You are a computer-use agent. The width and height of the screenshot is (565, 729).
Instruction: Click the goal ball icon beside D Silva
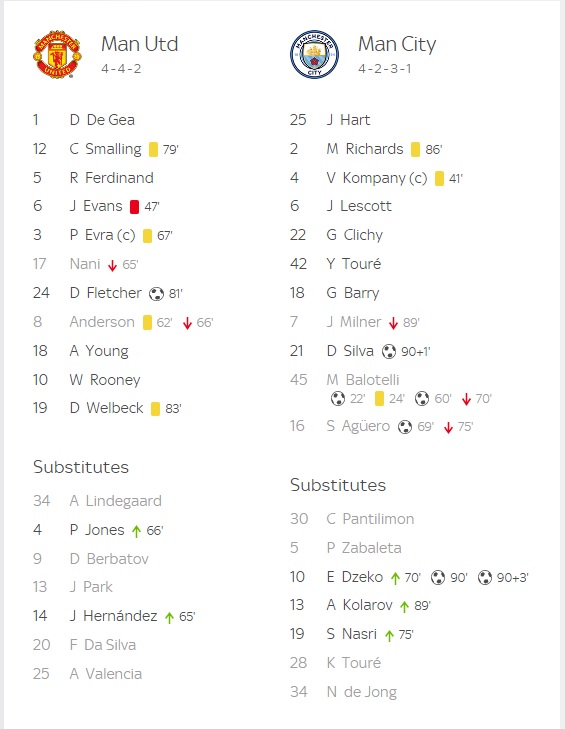389,351
